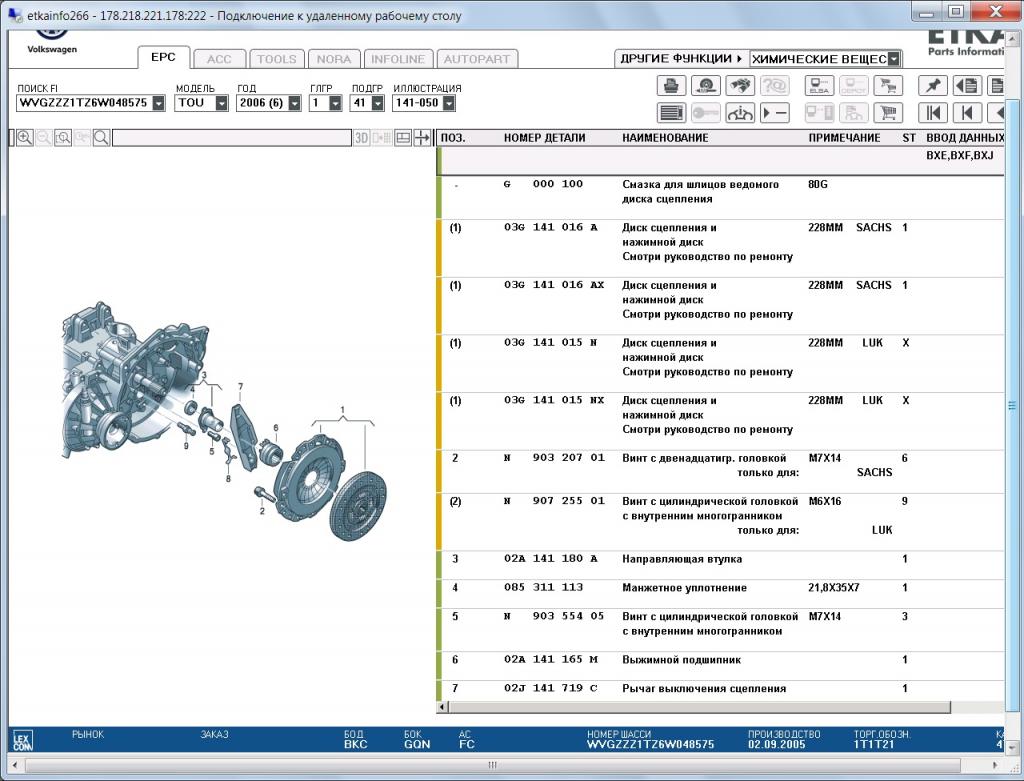Select part number 03G 141 016 A
The height and width of the screenshot is (781, 1024).
[x=551, y=227]
